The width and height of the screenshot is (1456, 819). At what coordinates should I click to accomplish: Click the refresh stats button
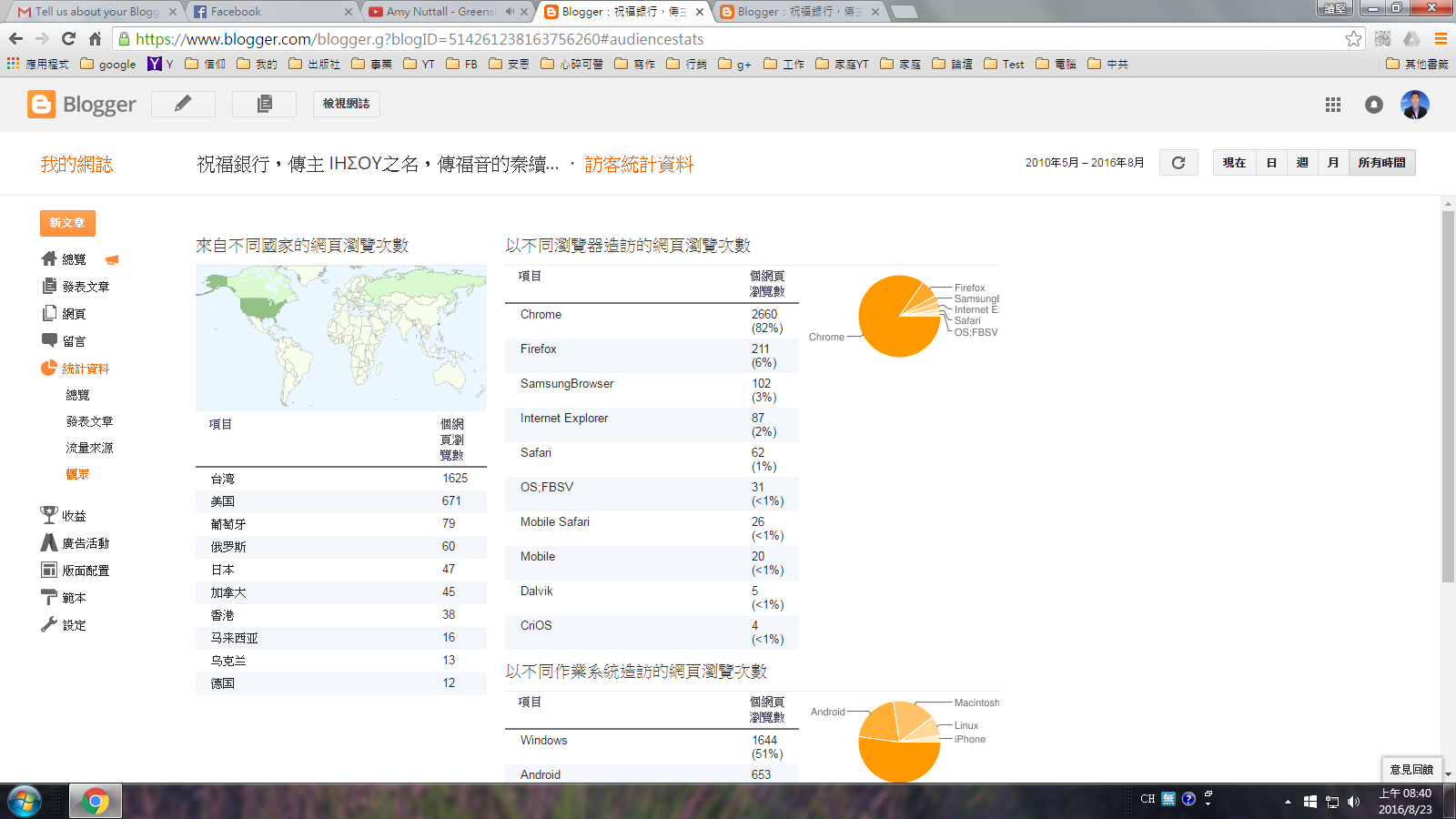pyautogui.click(x=1178, y=163)
